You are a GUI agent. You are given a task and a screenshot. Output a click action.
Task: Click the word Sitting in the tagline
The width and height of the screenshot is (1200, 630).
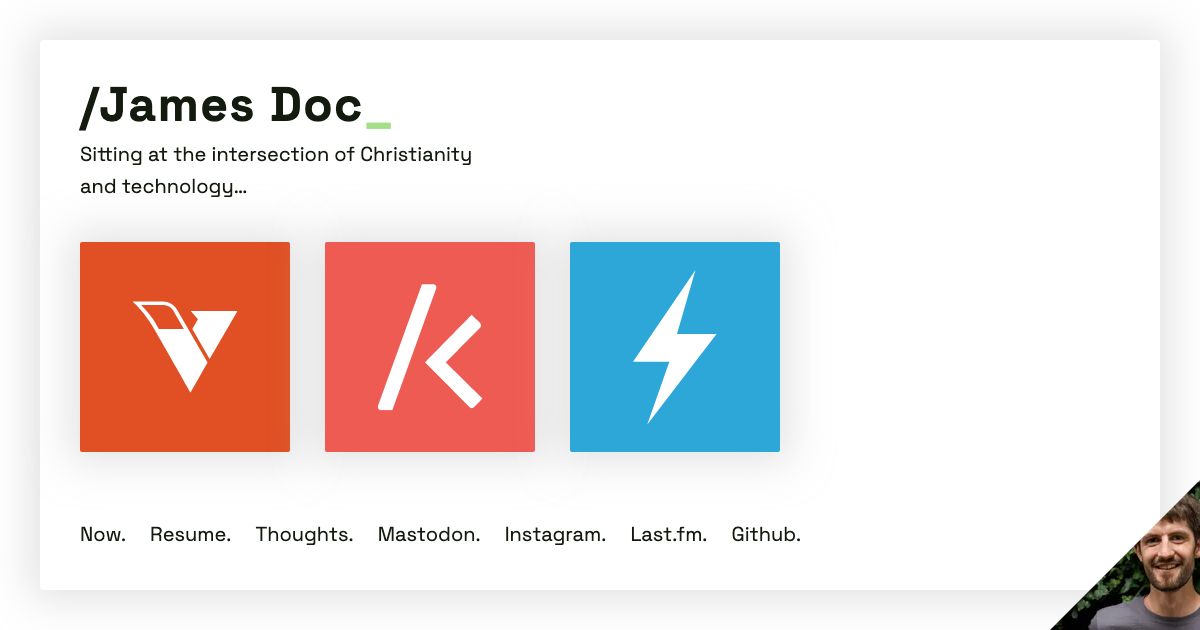106,155
